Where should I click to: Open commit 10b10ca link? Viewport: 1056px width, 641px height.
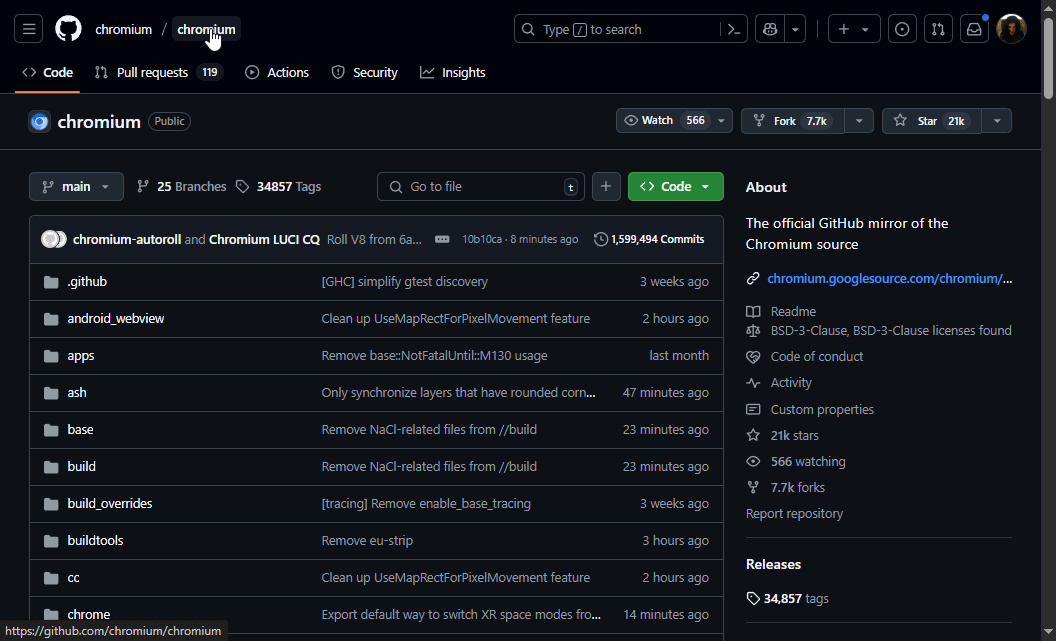482,239
